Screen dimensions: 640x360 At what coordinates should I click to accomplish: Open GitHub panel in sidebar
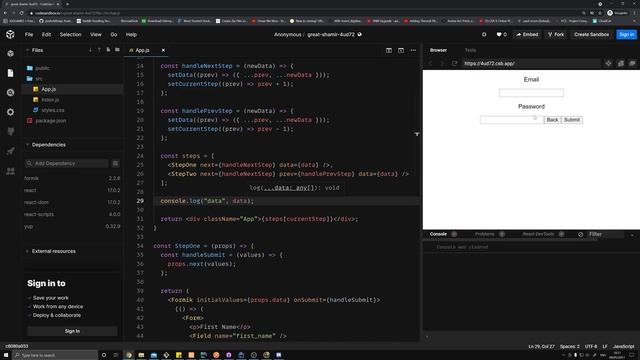point(10,131)
